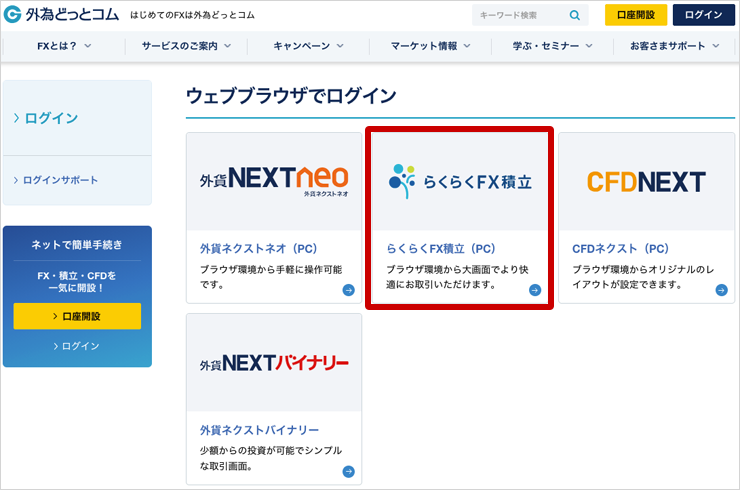Click the 外貨NEXTneo logo image

click(x=274, y=181)
